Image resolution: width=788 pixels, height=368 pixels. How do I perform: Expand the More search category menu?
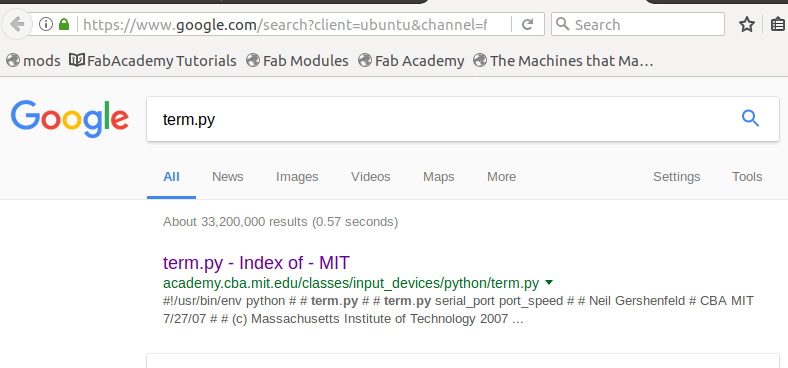pos(501,177)
